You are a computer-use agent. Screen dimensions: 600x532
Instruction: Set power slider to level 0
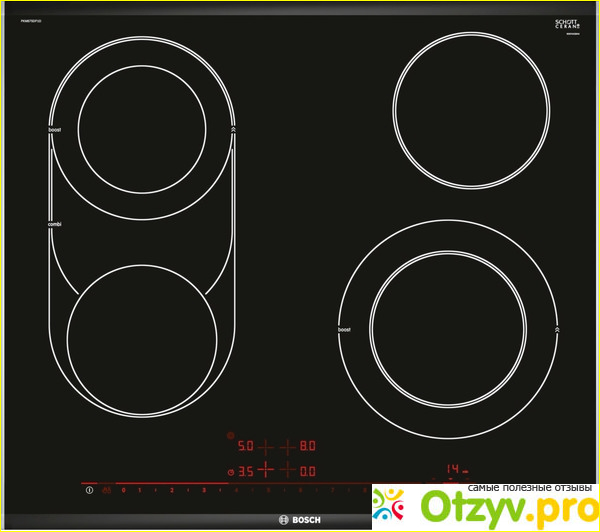click(124, 491)
